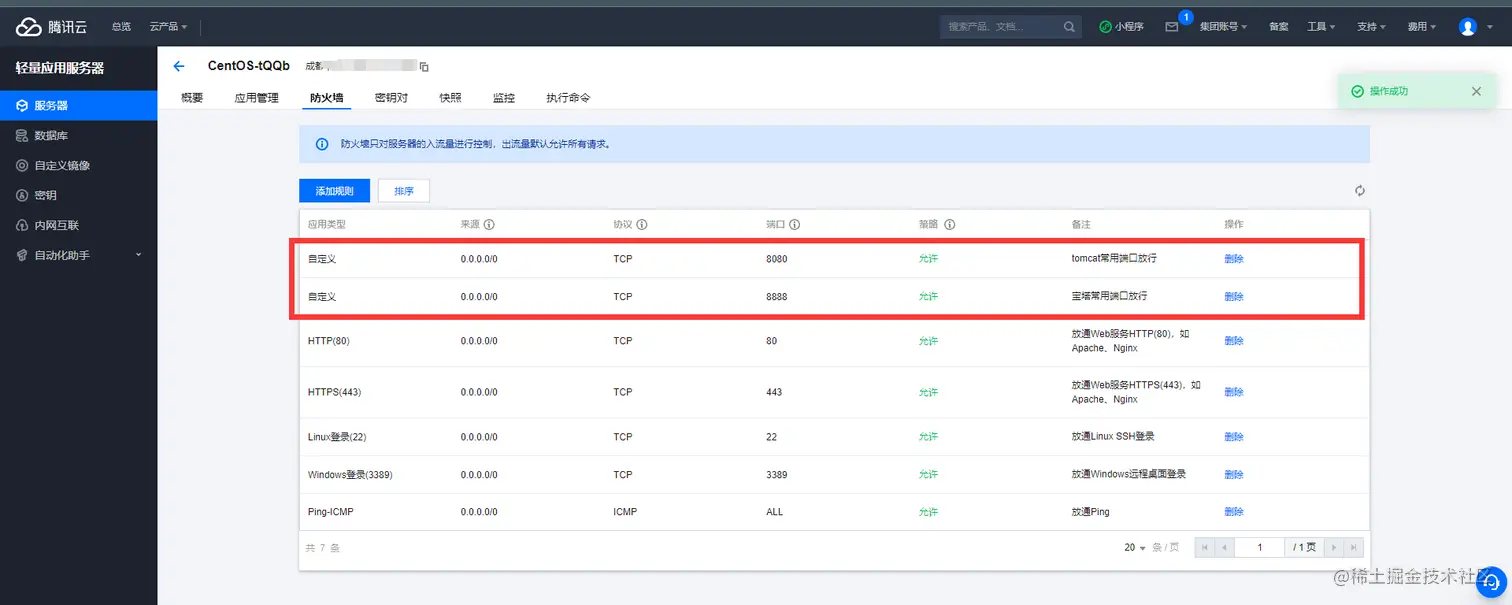Click info icon next to 来源 header
Viewport: 1512px width, 605px height.
click(x=490, y=225)
